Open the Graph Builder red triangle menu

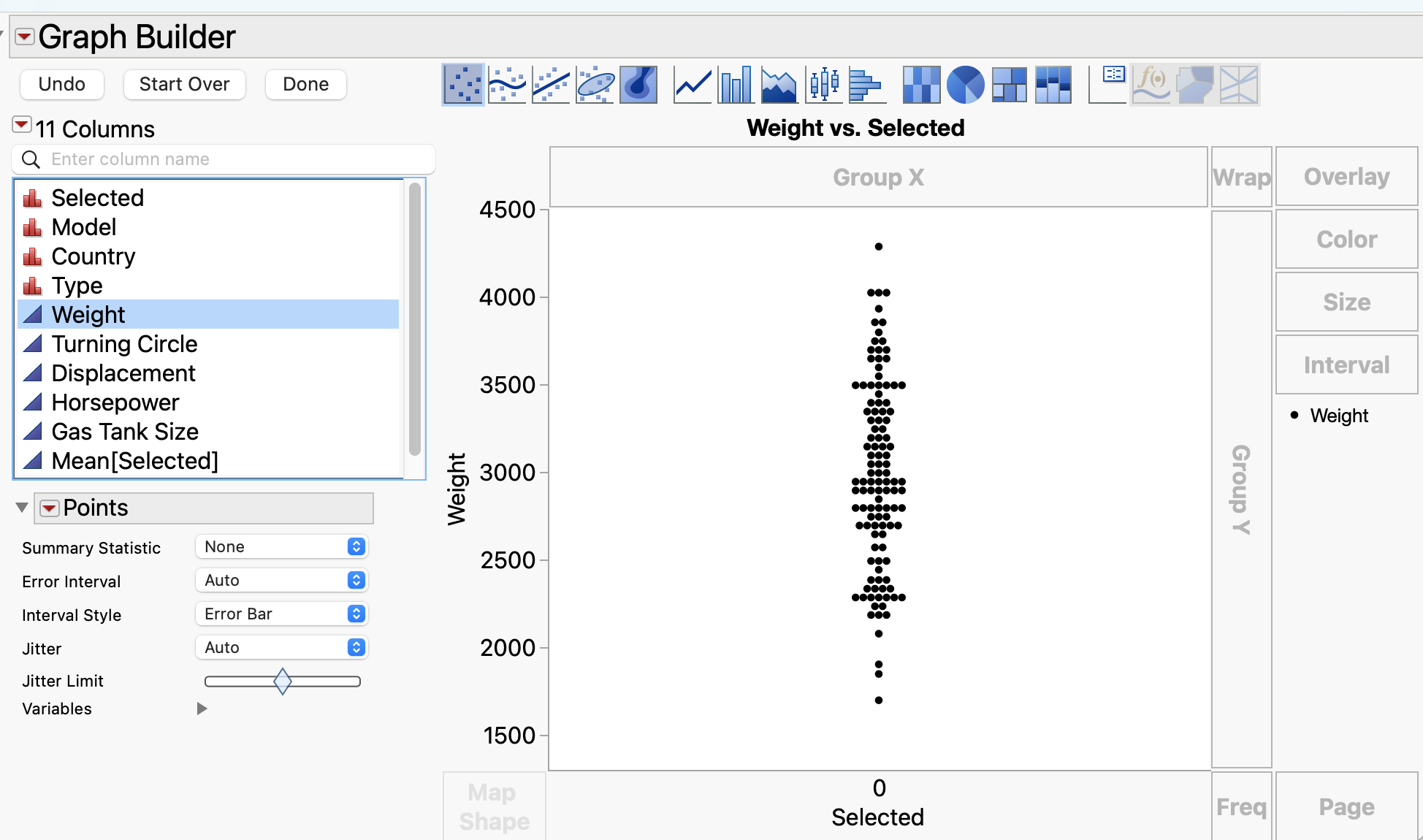(x=25, y=37)
